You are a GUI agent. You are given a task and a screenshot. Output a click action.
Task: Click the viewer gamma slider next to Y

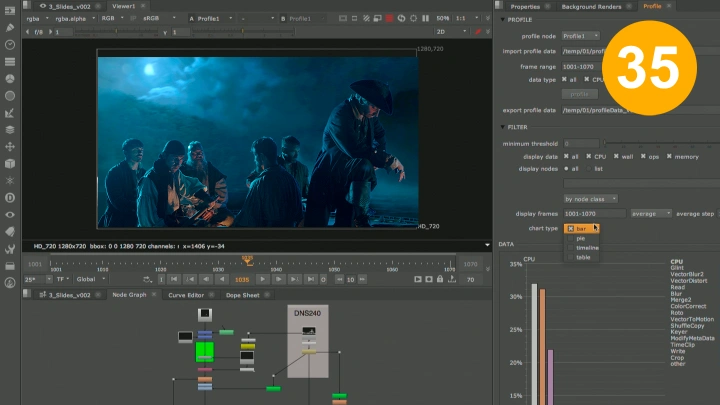coord(242,32)
